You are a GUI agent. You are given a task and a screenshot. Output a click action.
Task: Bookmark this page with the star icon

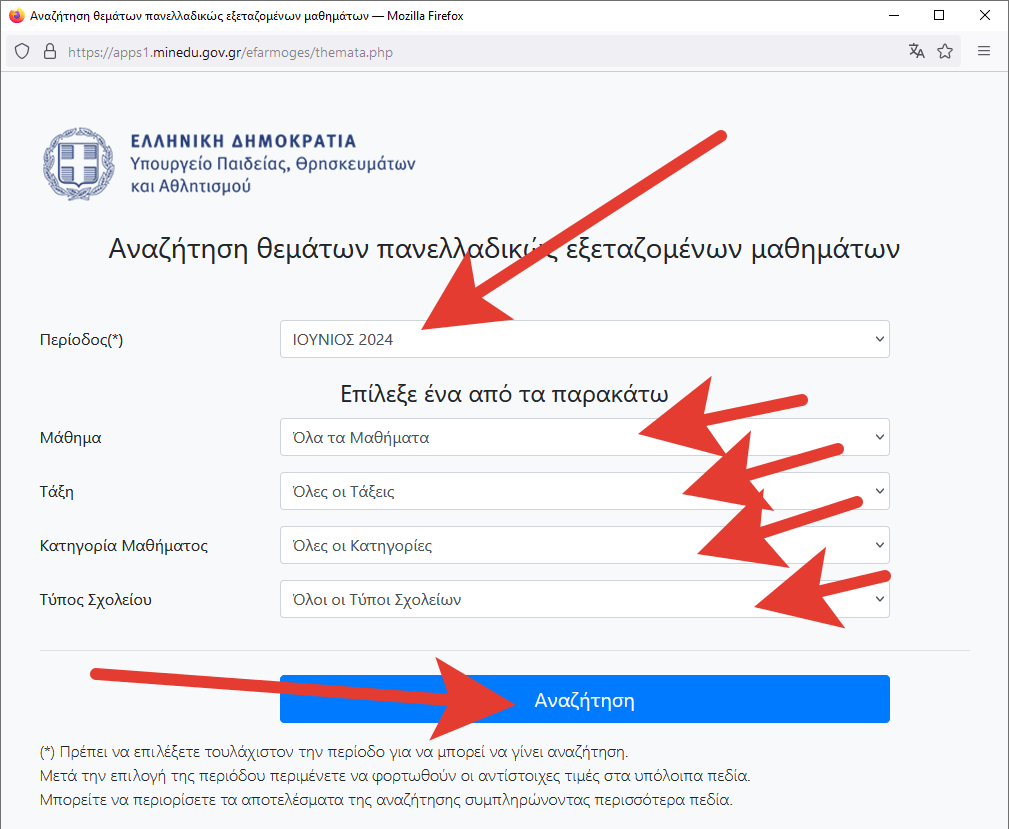pos(945,51)
